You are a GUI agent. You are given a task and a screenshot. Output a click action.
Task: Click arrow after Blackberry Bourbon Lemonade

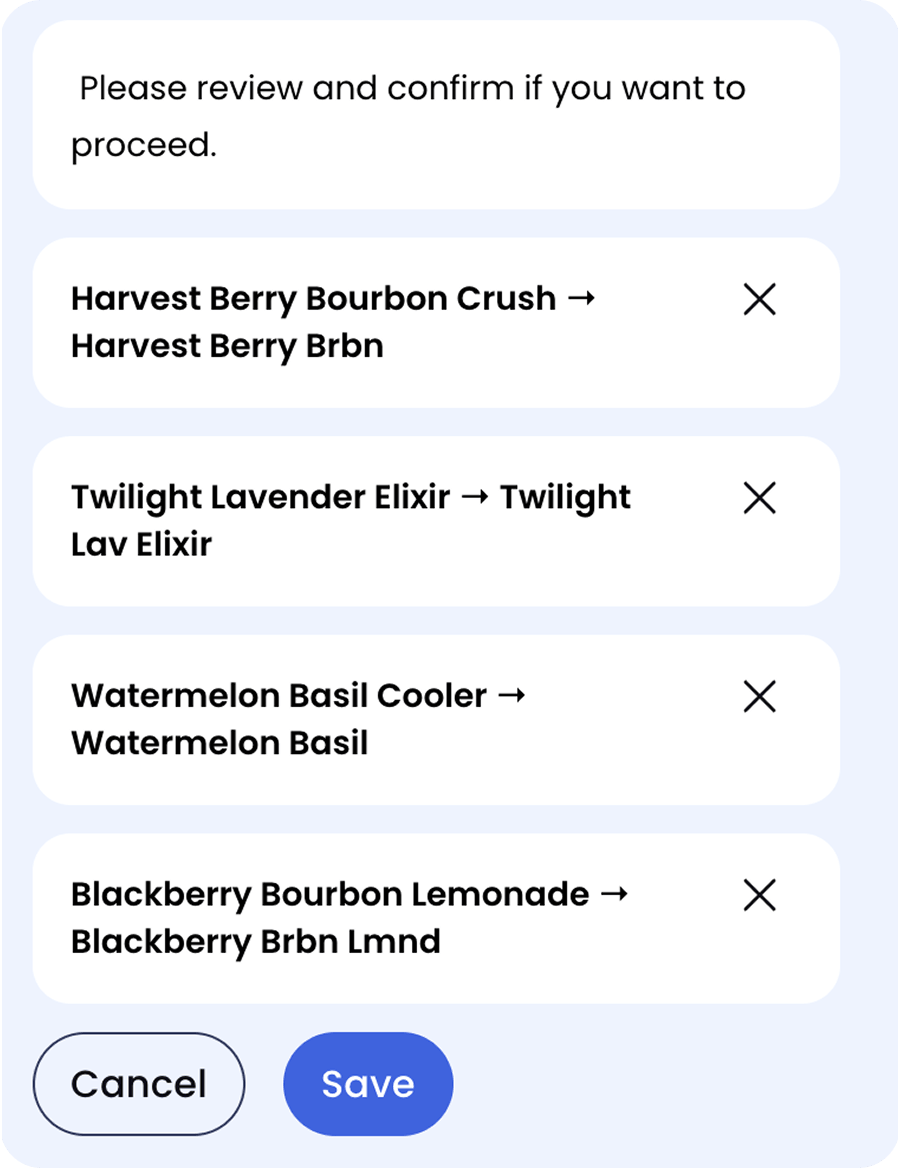(x=614, y=894)
